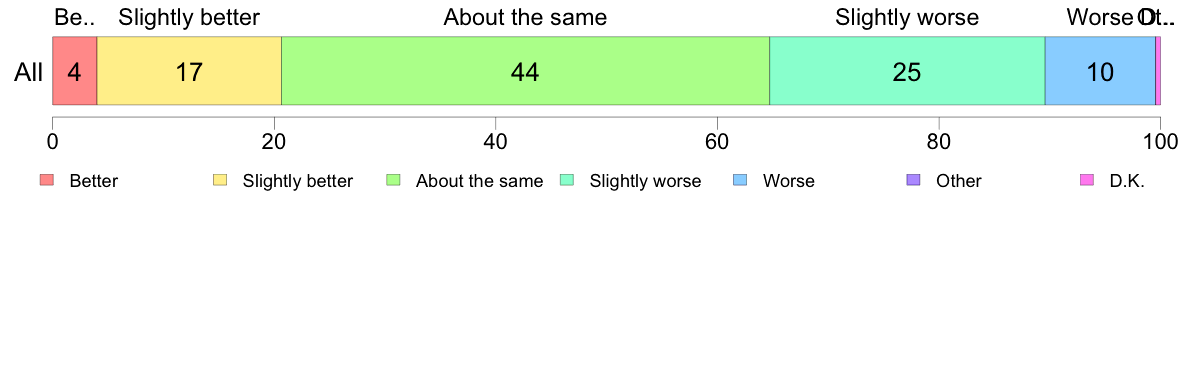Click the purple Other legend swatch

click(x=914, y=180)
